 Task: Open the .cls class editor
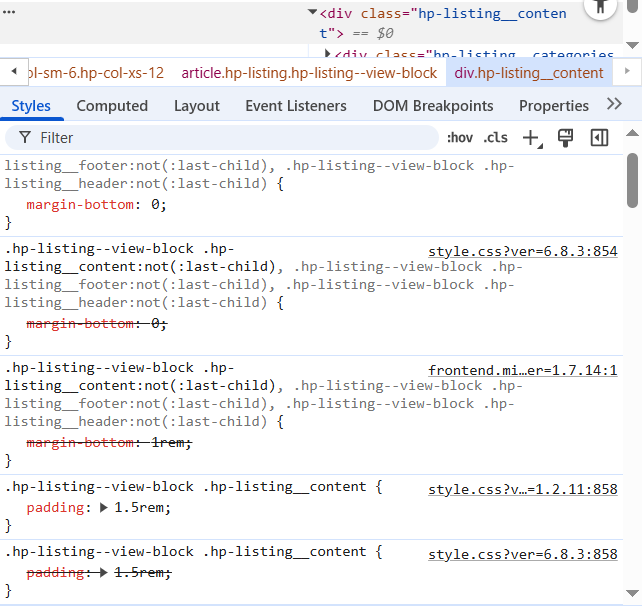click(x=495, y=138)
